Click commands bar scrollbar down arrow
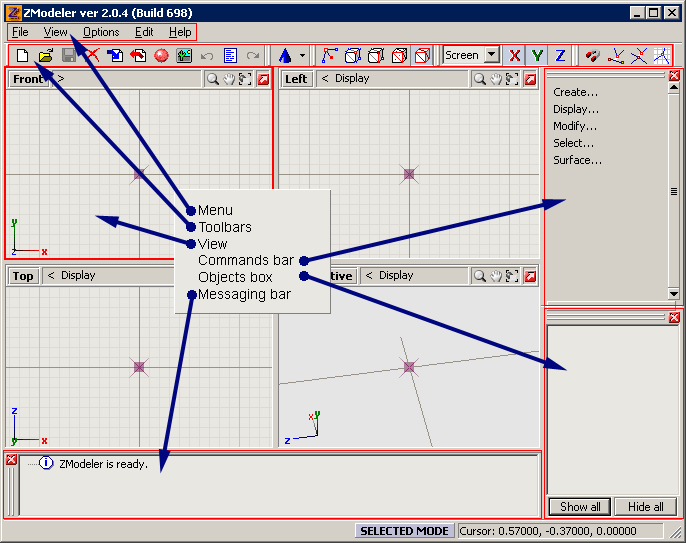The height and width of the screenshot is (543, 686). click(x=674, y=294)
